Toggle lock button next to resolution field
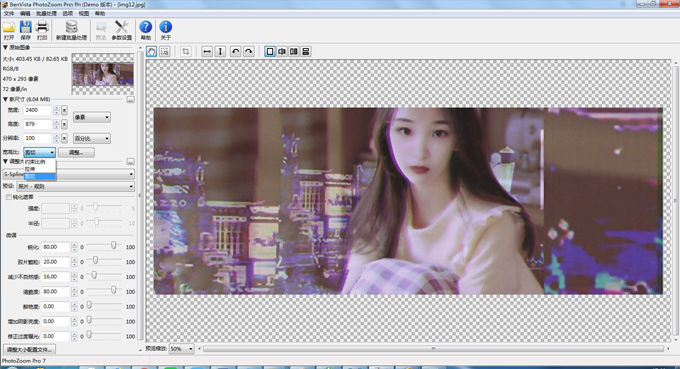Image resolution: width=680 pixels, height=369 pixels. [x=64, y=138]
